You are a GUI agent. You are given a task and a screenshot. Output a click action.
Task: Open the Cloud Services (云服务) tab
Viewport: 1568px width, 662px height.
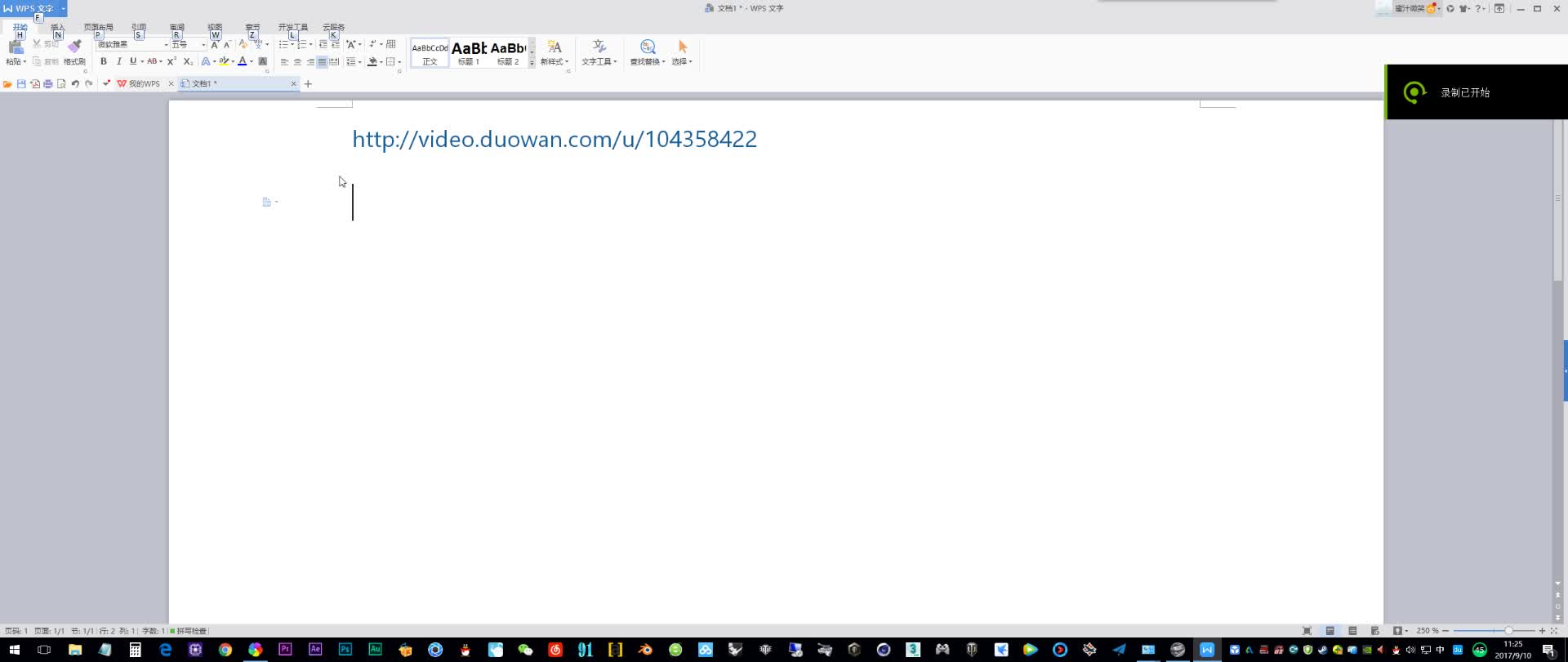pos(334,27)
